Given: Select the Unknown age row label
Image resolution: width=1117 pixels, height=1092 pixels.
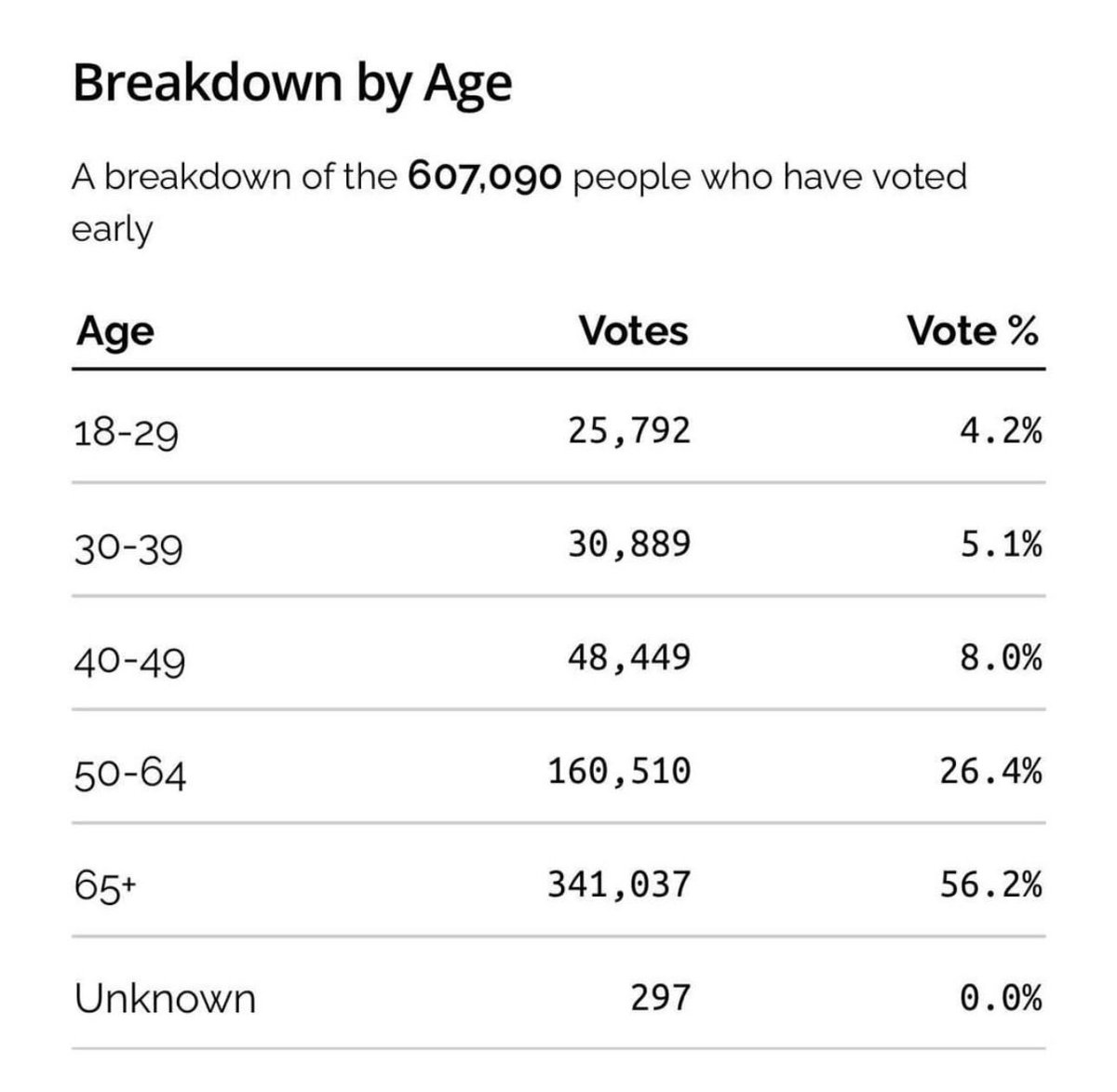Looking at the screenshot, I should 165,999.
